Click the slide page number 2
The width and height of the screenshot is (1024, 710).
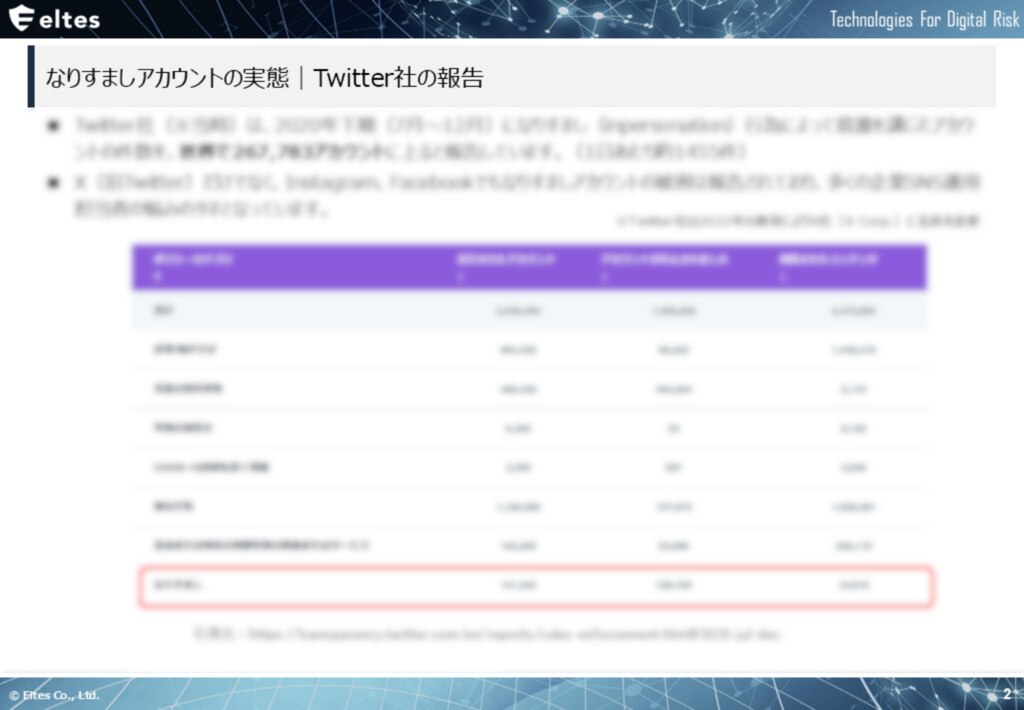1006,693
